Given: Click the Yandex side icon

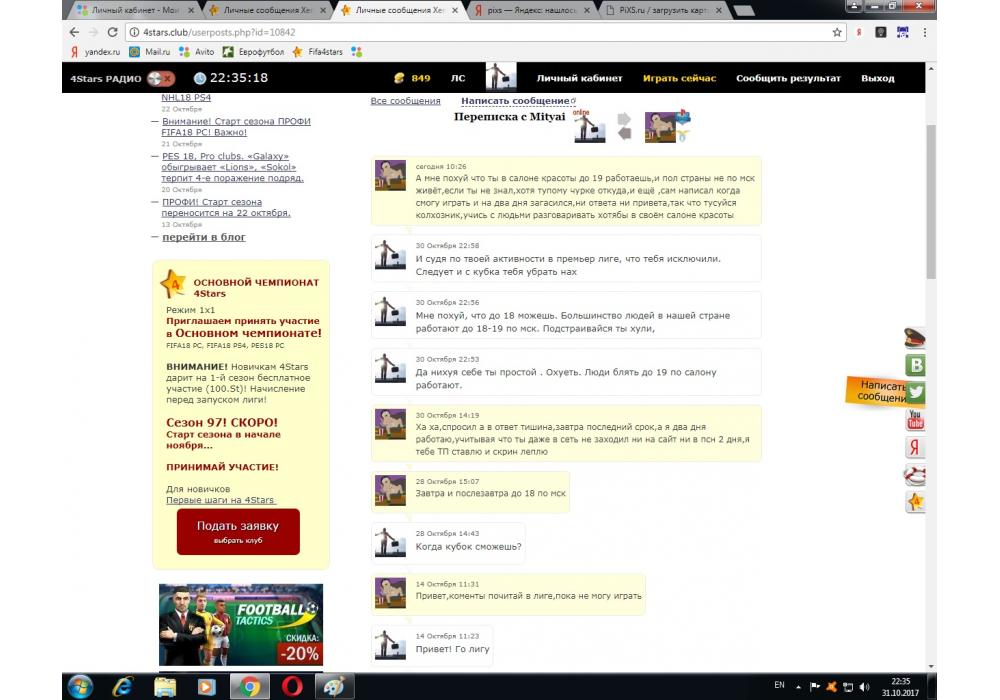Looking at the screenshot, I should (915, 447).
